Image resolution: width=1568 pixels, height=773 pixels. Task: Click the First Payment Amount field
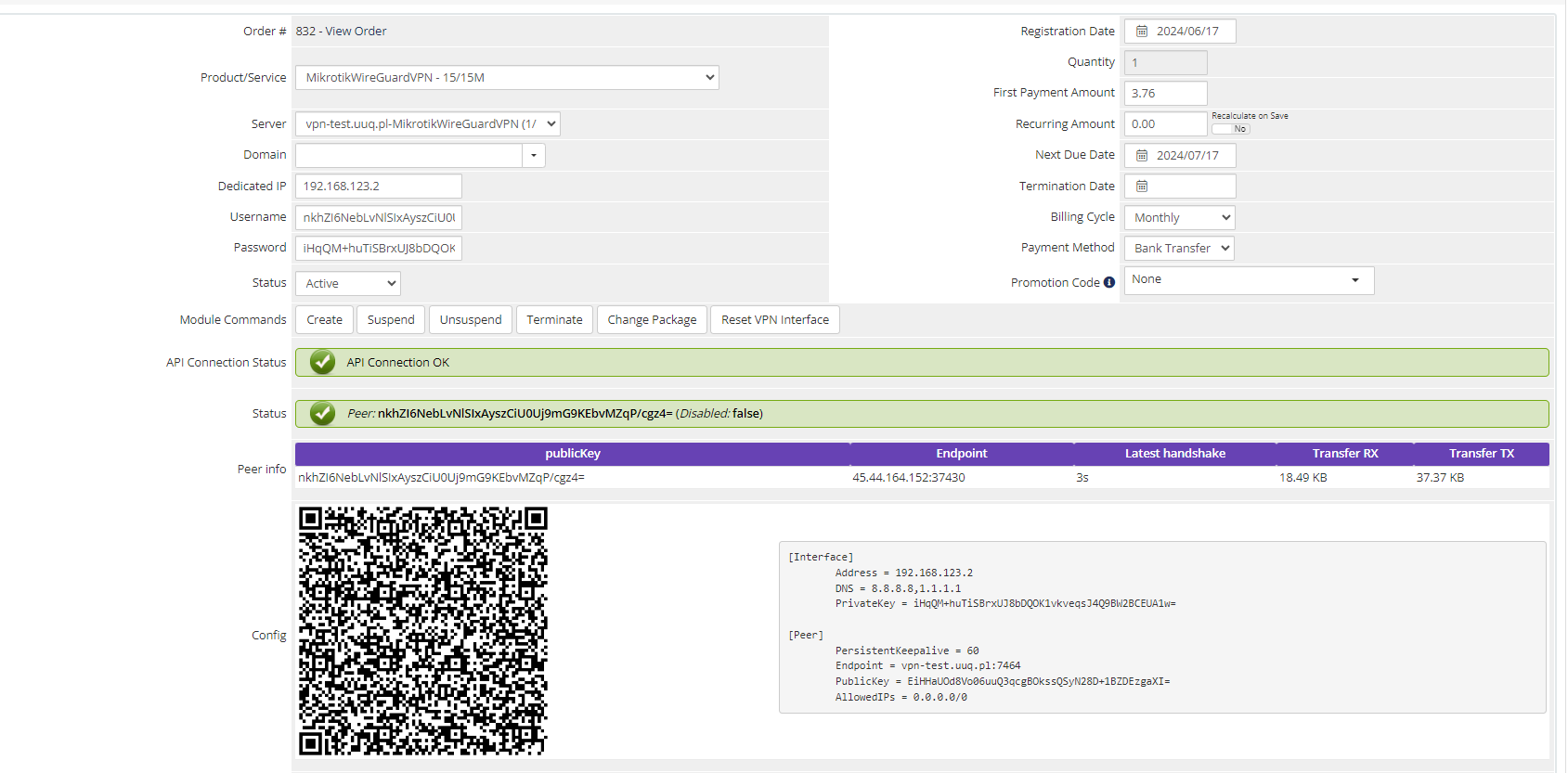[x=1166, y=94]
